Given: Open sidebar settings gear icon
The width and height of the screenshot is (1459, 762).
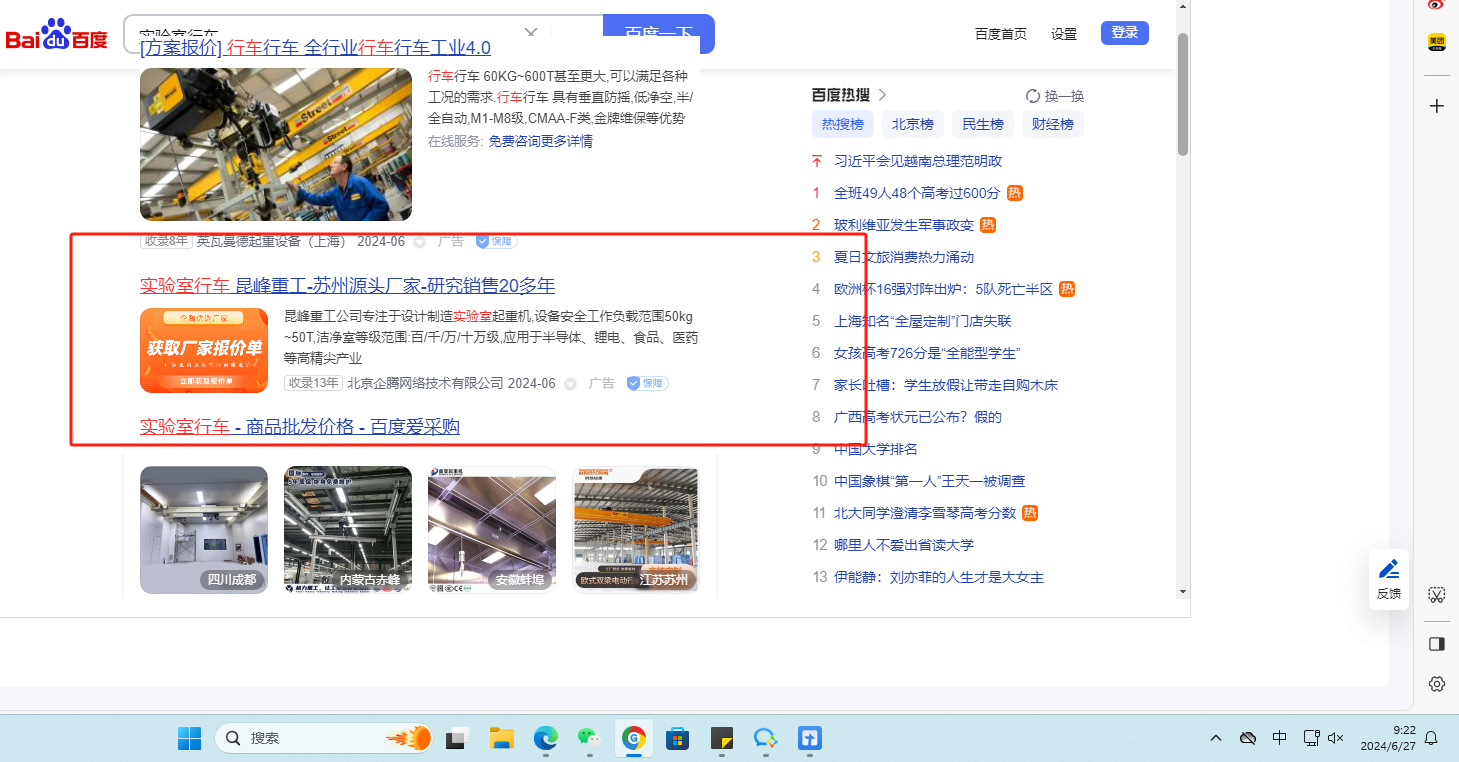Looking at the screenshot, I should point(1437,684).
